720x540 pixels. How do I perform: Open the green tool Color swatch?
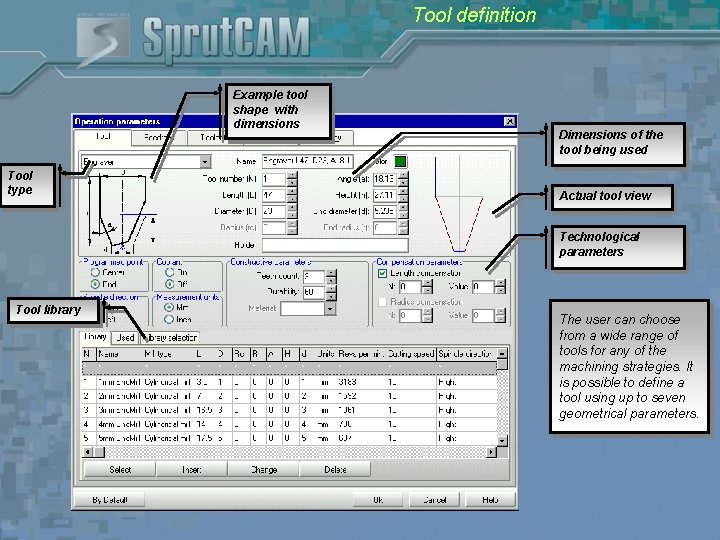click(x=400, y=161)
